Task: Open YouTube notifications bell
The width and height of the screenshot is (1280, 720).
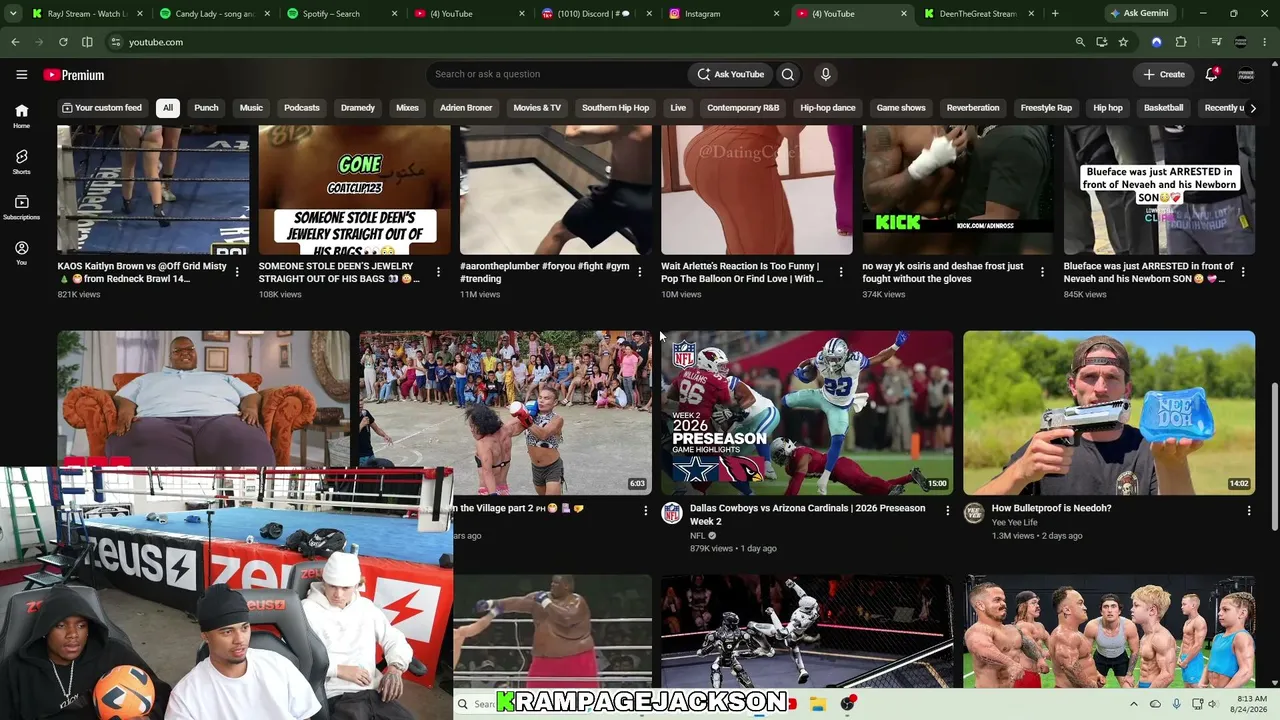Action: click(1211, 74)
